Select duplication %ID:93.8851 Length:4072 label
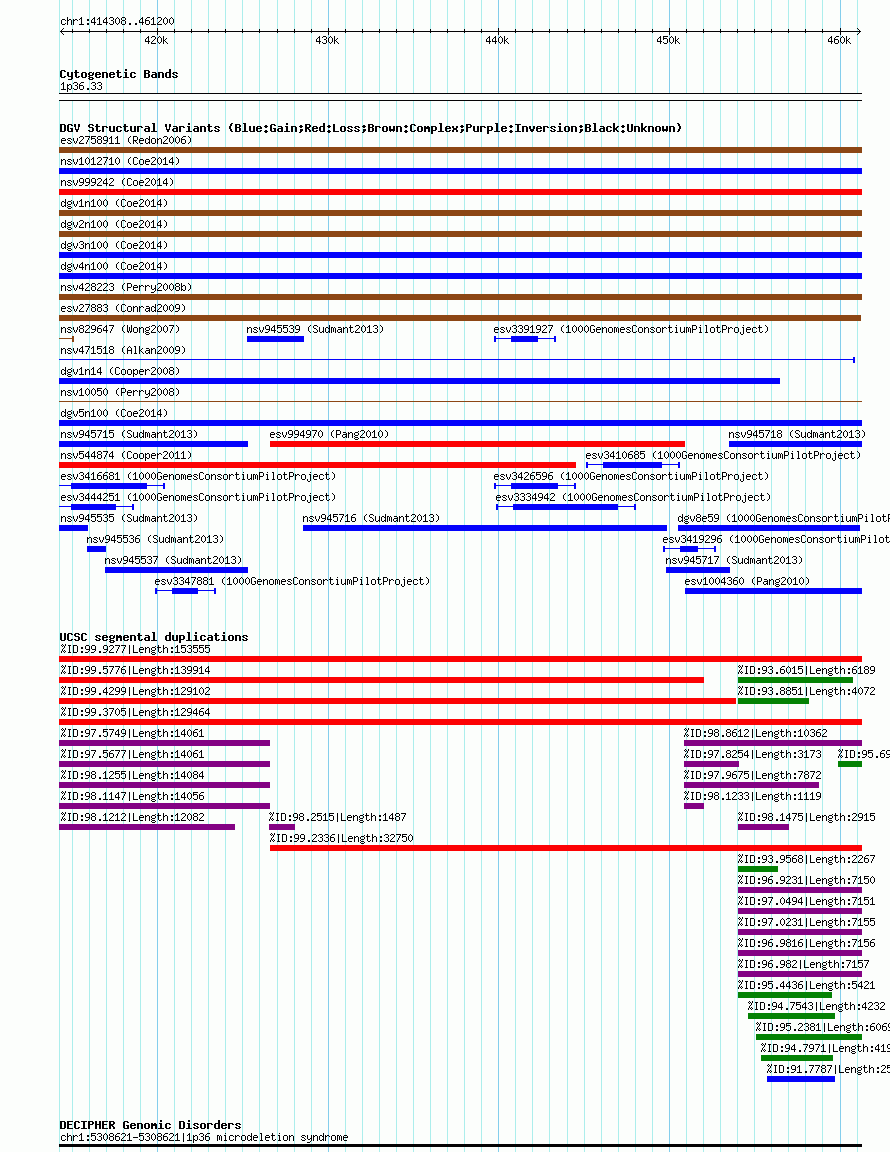Image resolution: width=890 pixels, height=1152 pixels. [806, 691]
